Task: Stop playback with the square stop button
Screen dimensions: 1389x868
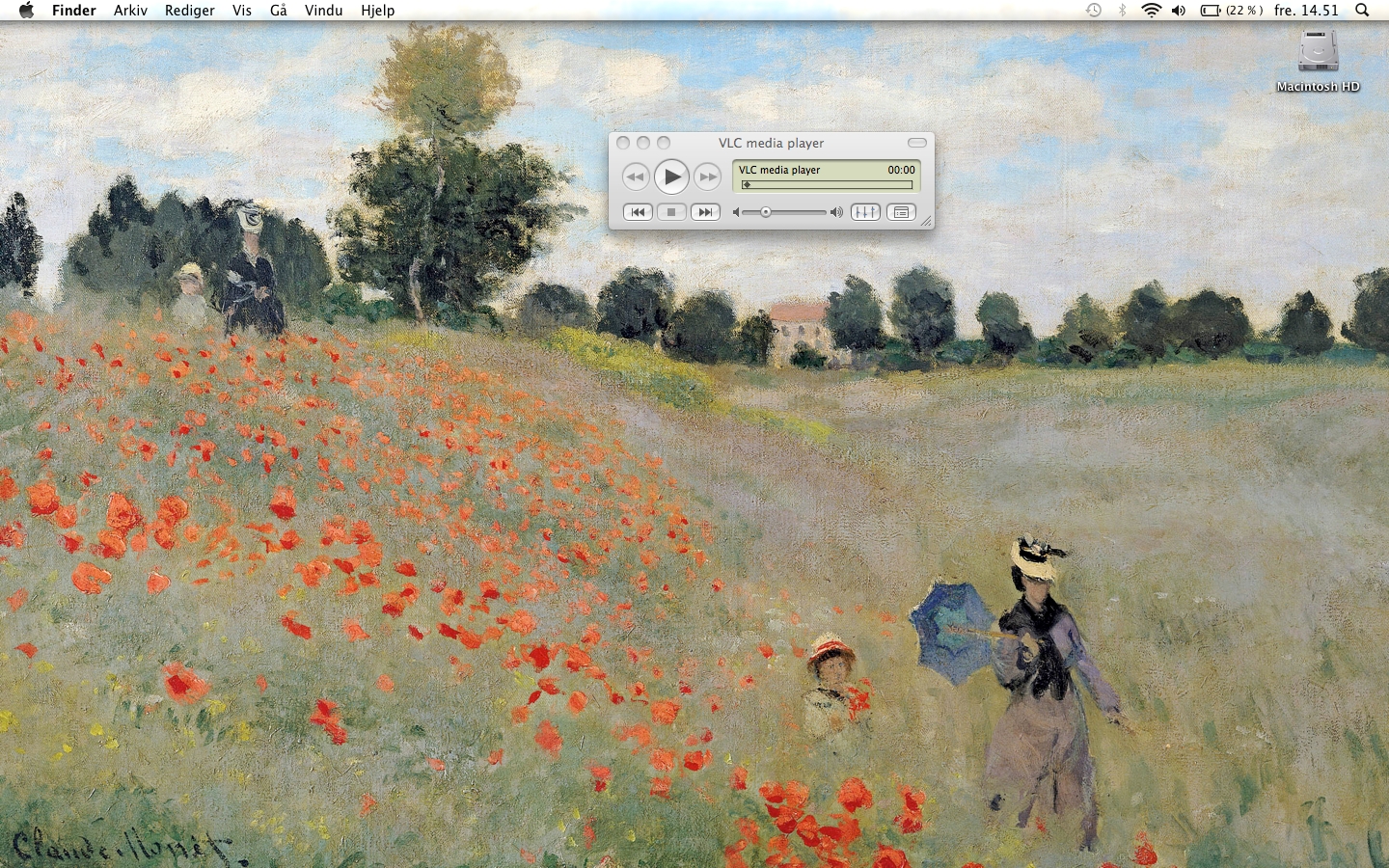Action: 671,212
